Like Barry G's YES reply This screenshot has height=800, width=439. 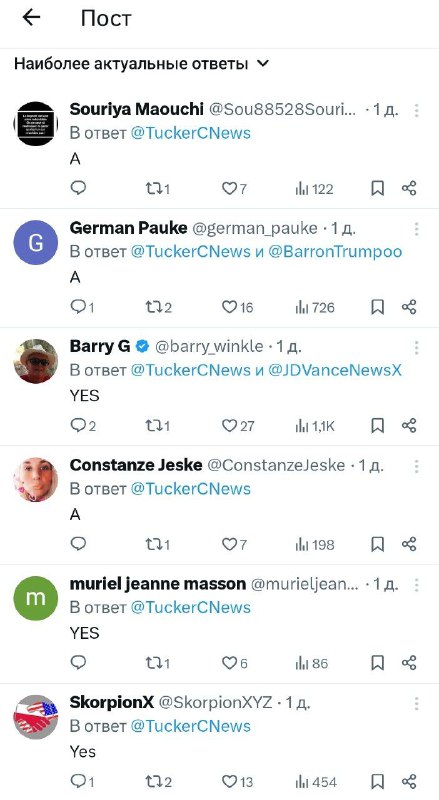click(x=238, y=426)
